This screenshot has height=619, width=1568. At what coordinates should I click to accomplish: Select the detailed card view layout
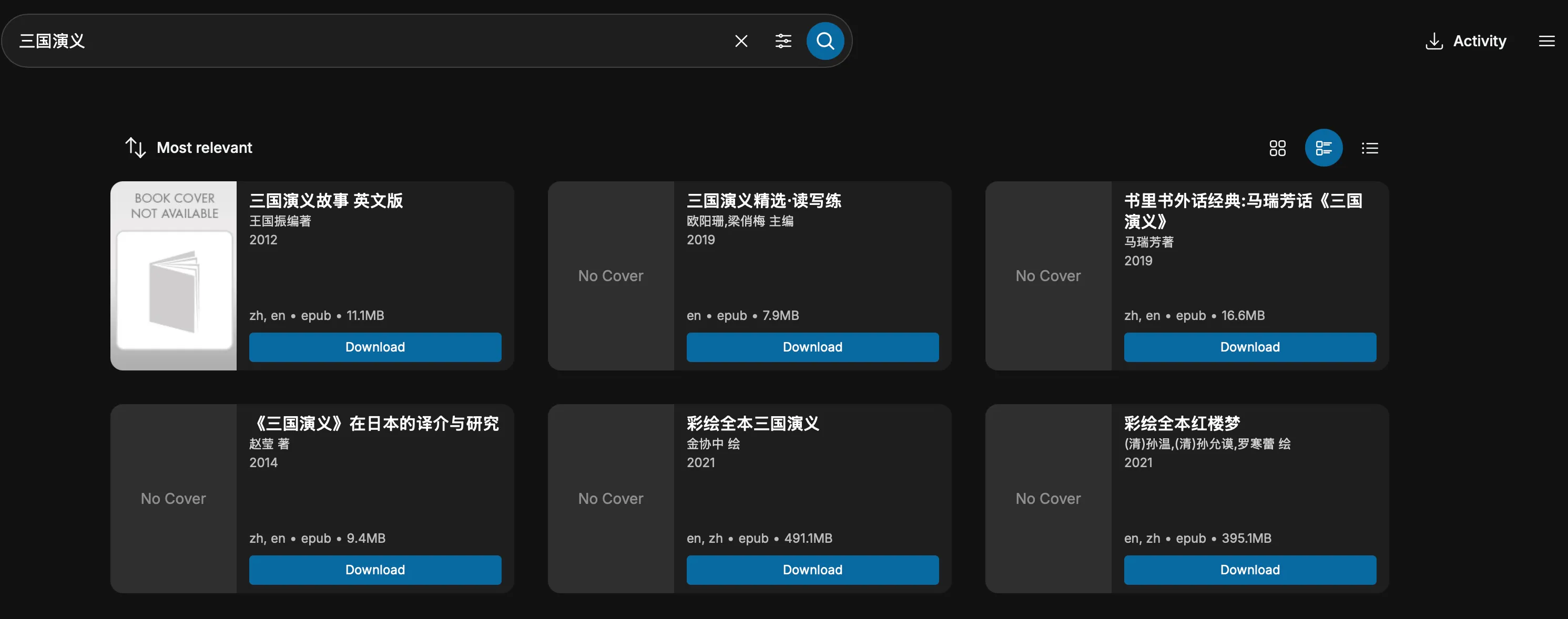(x=1323, y=148)
